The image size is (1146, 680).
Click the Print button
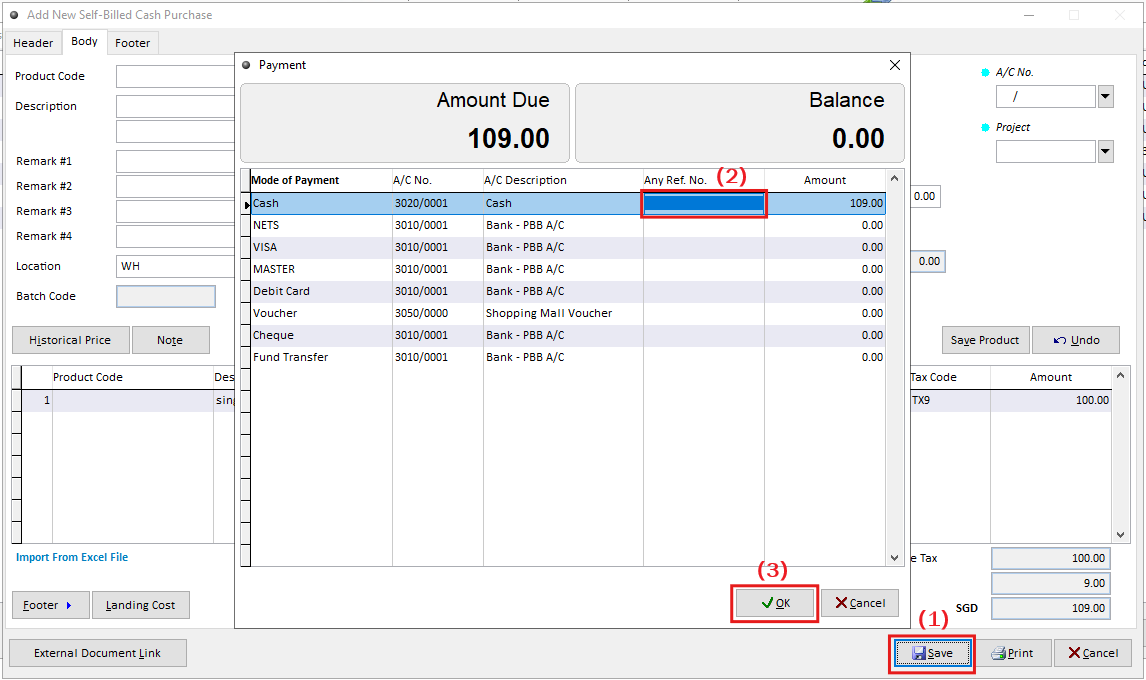coord(1012,653)
